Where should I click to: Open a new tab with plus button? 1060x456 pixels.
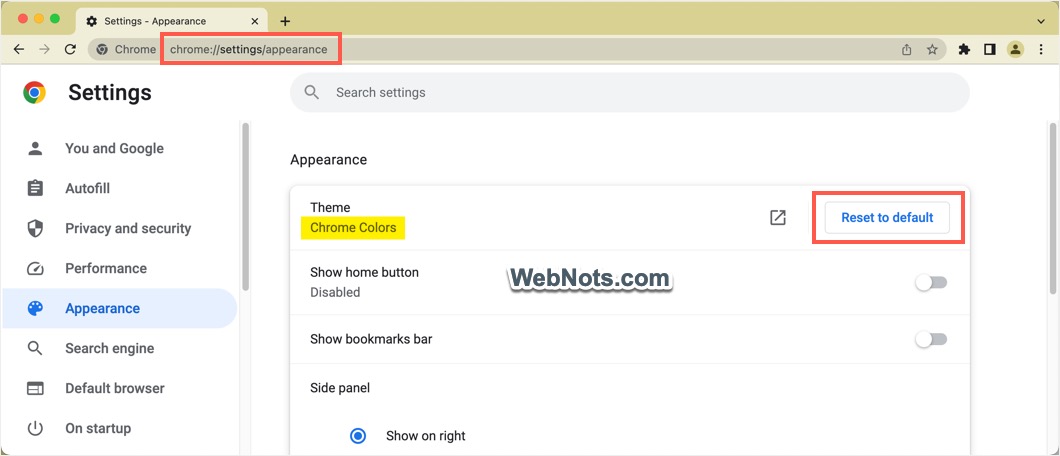[285, 21]
